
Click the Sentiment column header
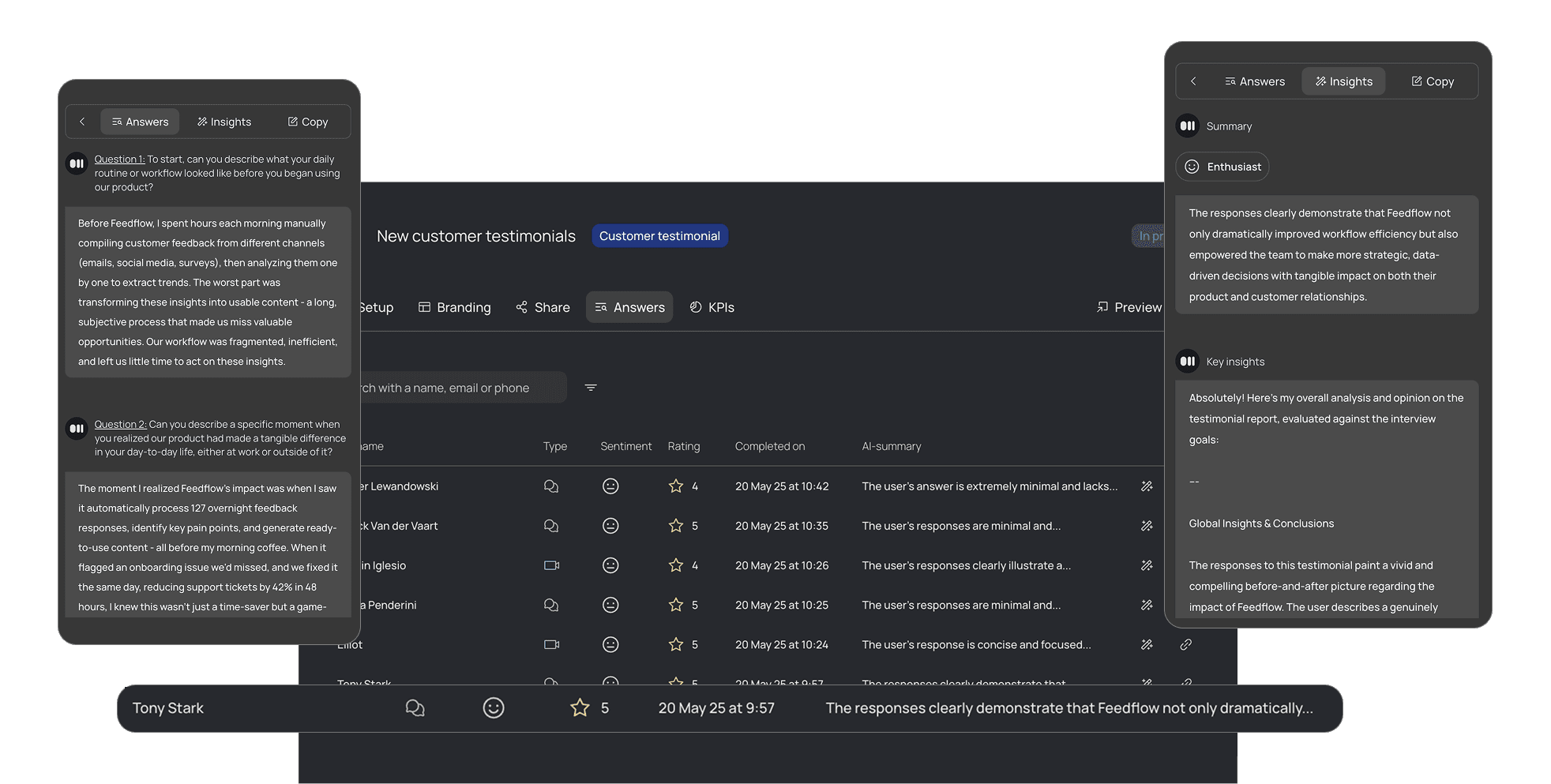pyautogui.click(x=626, y=446)
